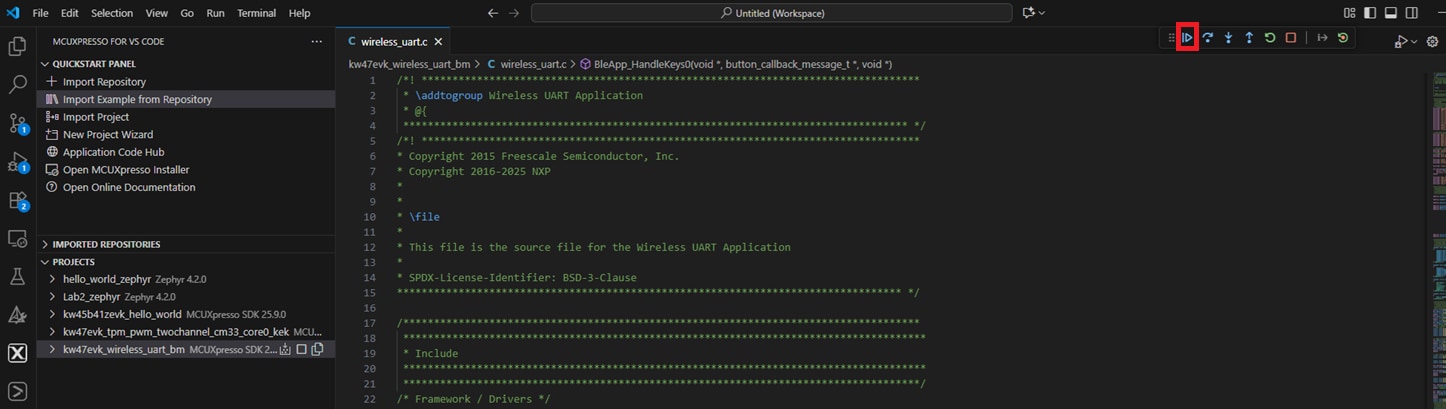Click build icon on kw47evk_wireless_uart_bm row
The height and width of the screenshot is (409, 1446).
pos(285,349)
